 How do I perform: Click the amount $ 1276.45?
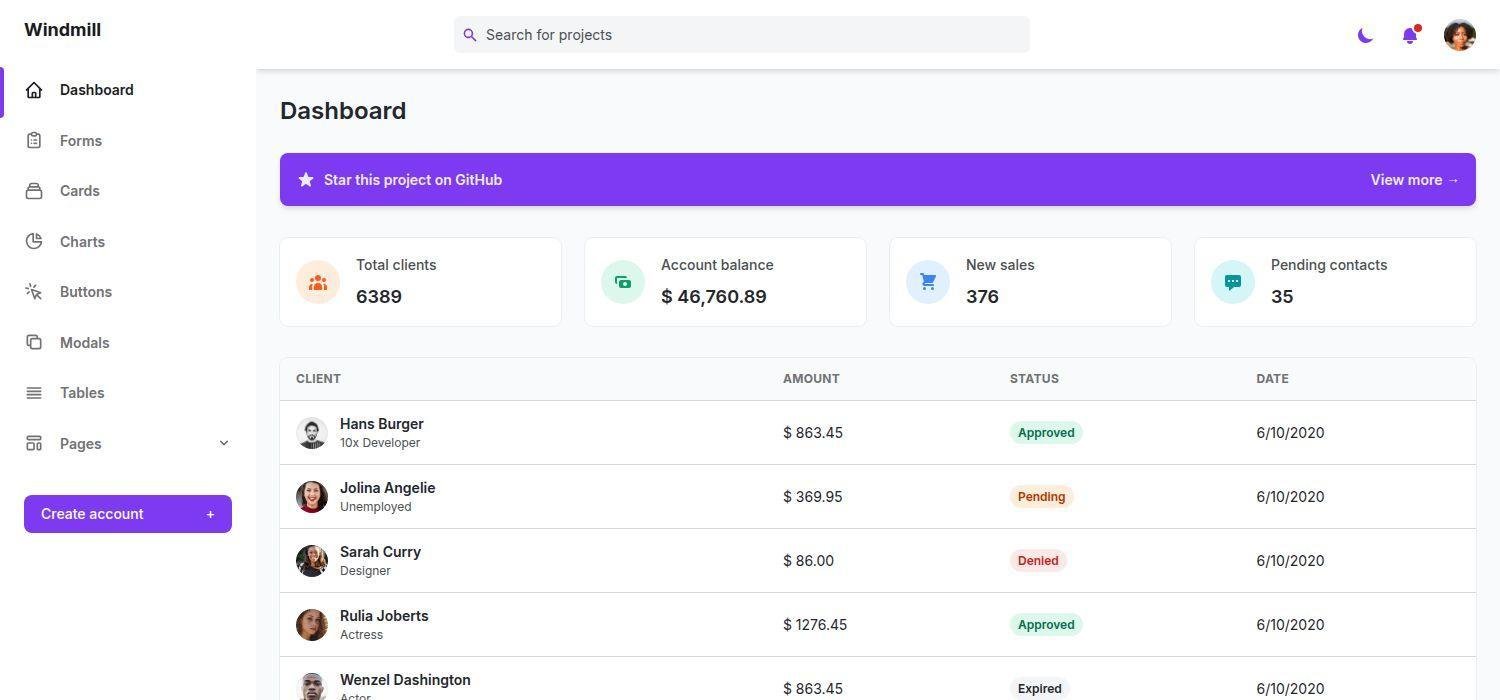[x=815, y=625]
